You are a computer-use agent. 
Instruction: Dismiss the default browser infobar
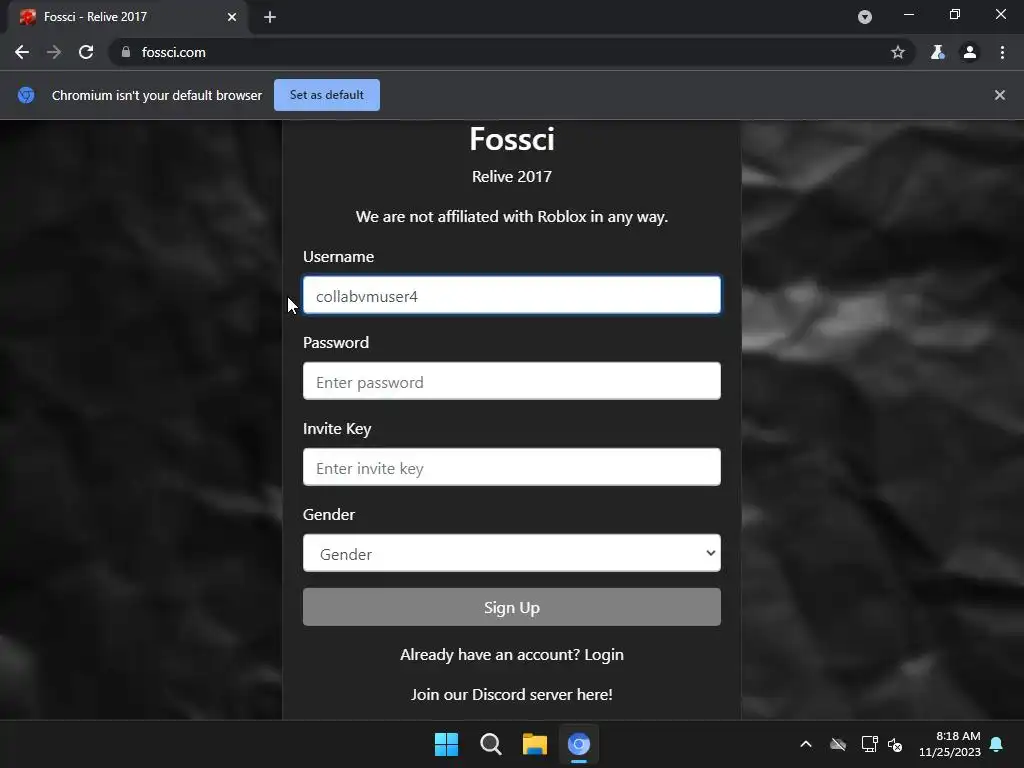999,95
